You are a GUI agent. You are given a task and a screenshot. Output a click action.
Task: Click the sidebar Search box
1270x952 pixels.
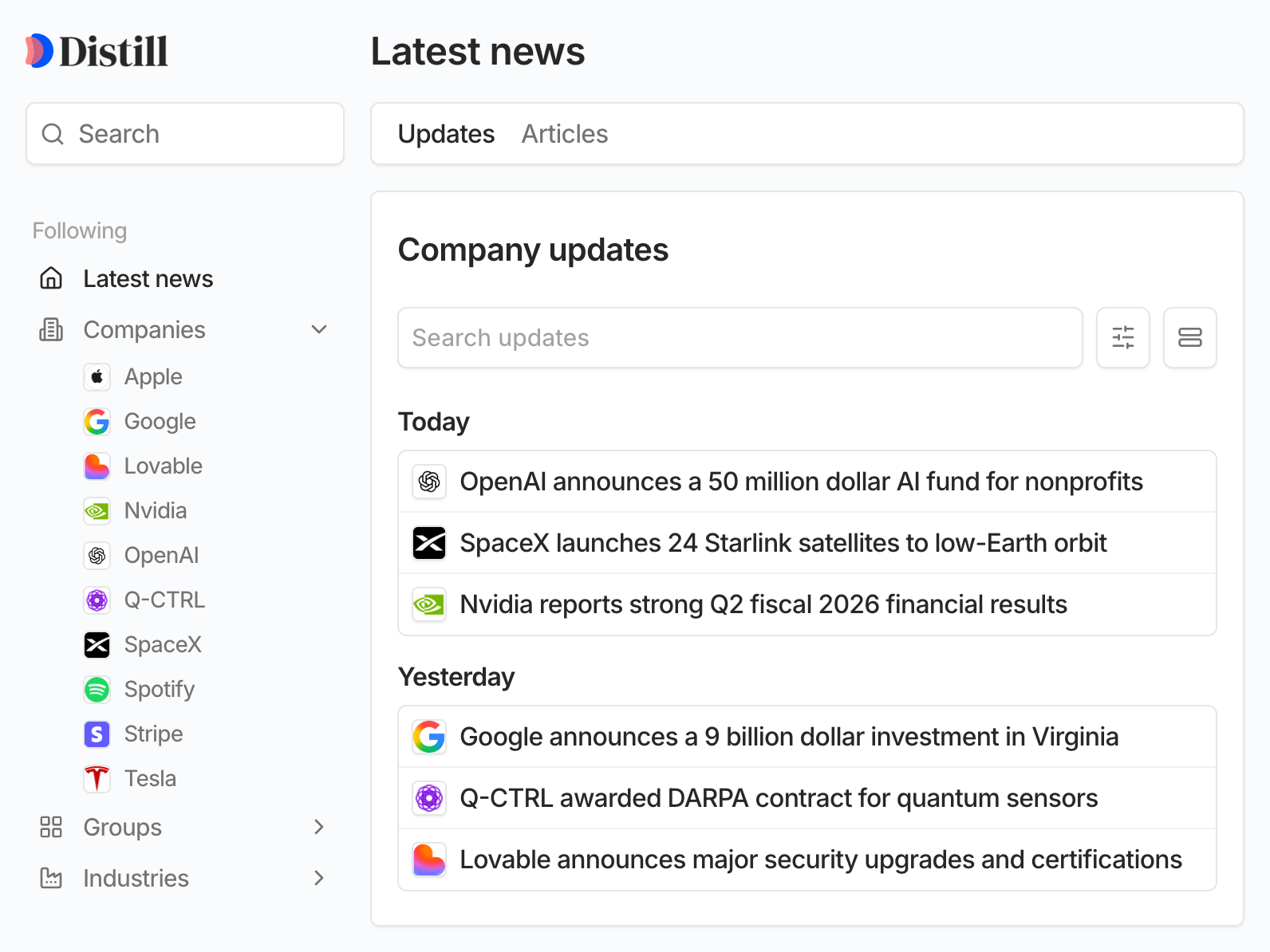(x=185, y=134)
